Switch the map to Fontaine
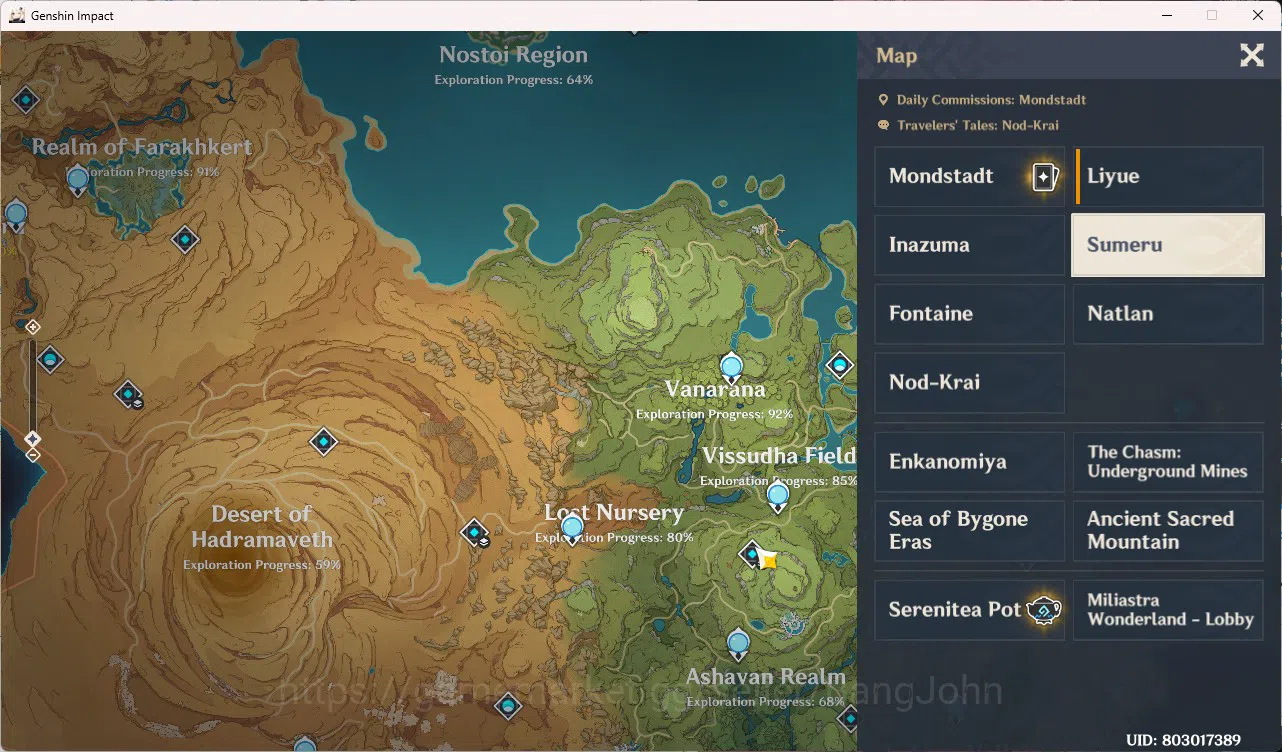This screenshot has height=752, width=1282. point(969,314)
